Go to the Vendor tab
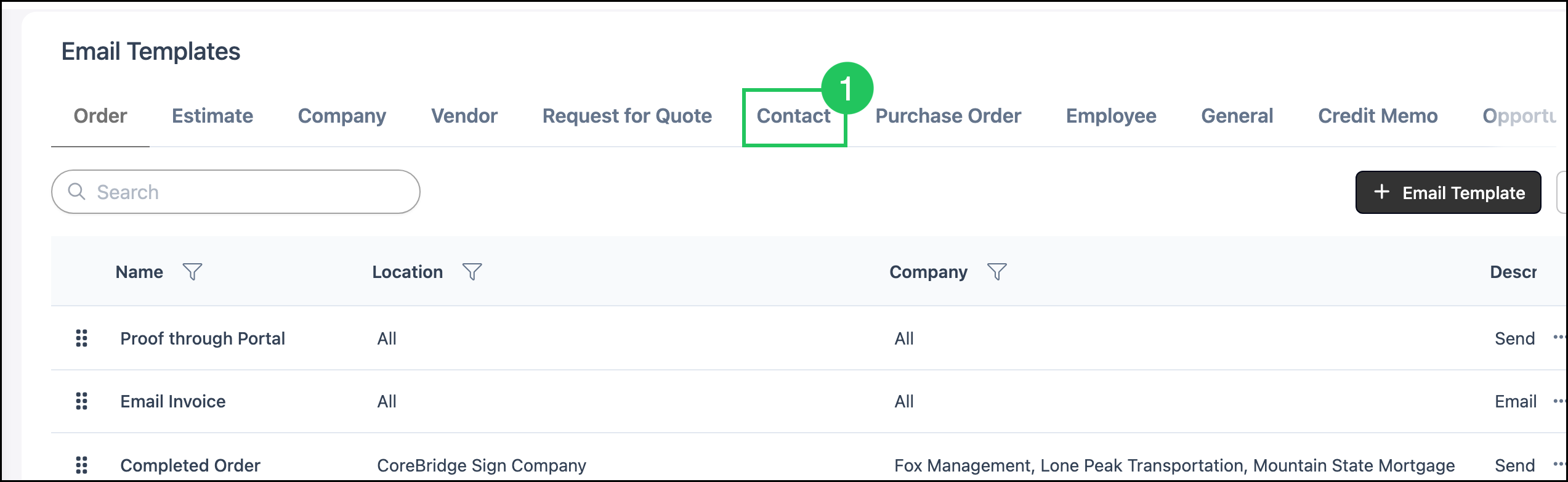The height and width of the screenshot is (482, 1568). (x=464, y=116)
